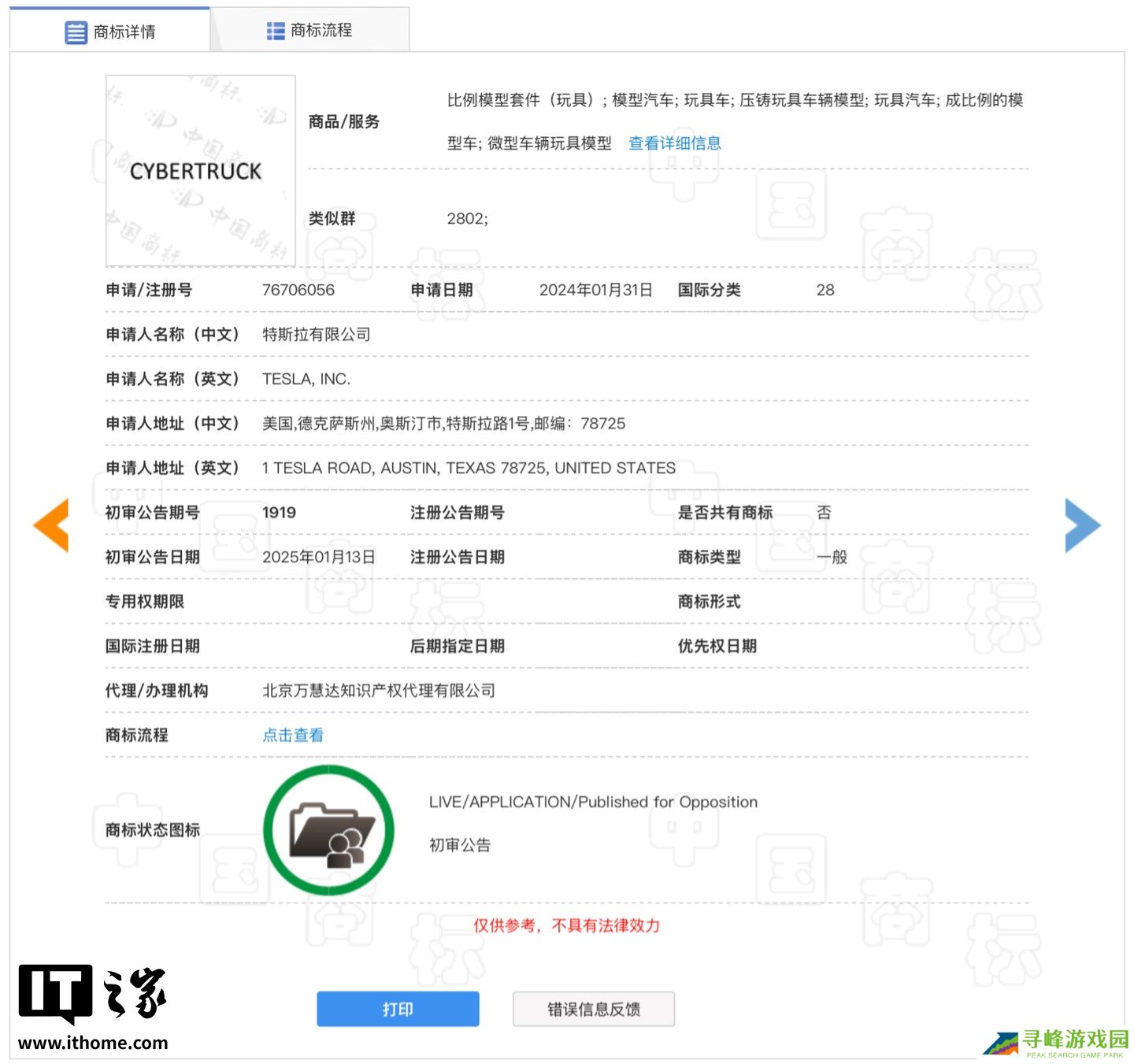Click the blue document icon beside 商标详情
1134x1064 pixels.
(x=76, y=32)
